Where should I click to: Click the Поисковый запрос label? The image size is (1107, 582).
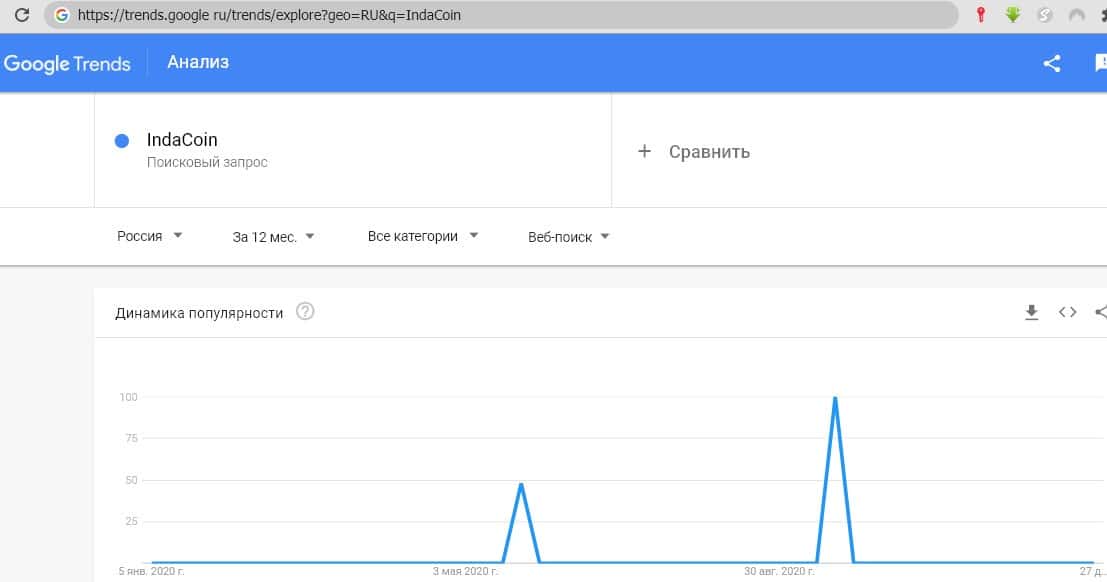coord(207,162)
